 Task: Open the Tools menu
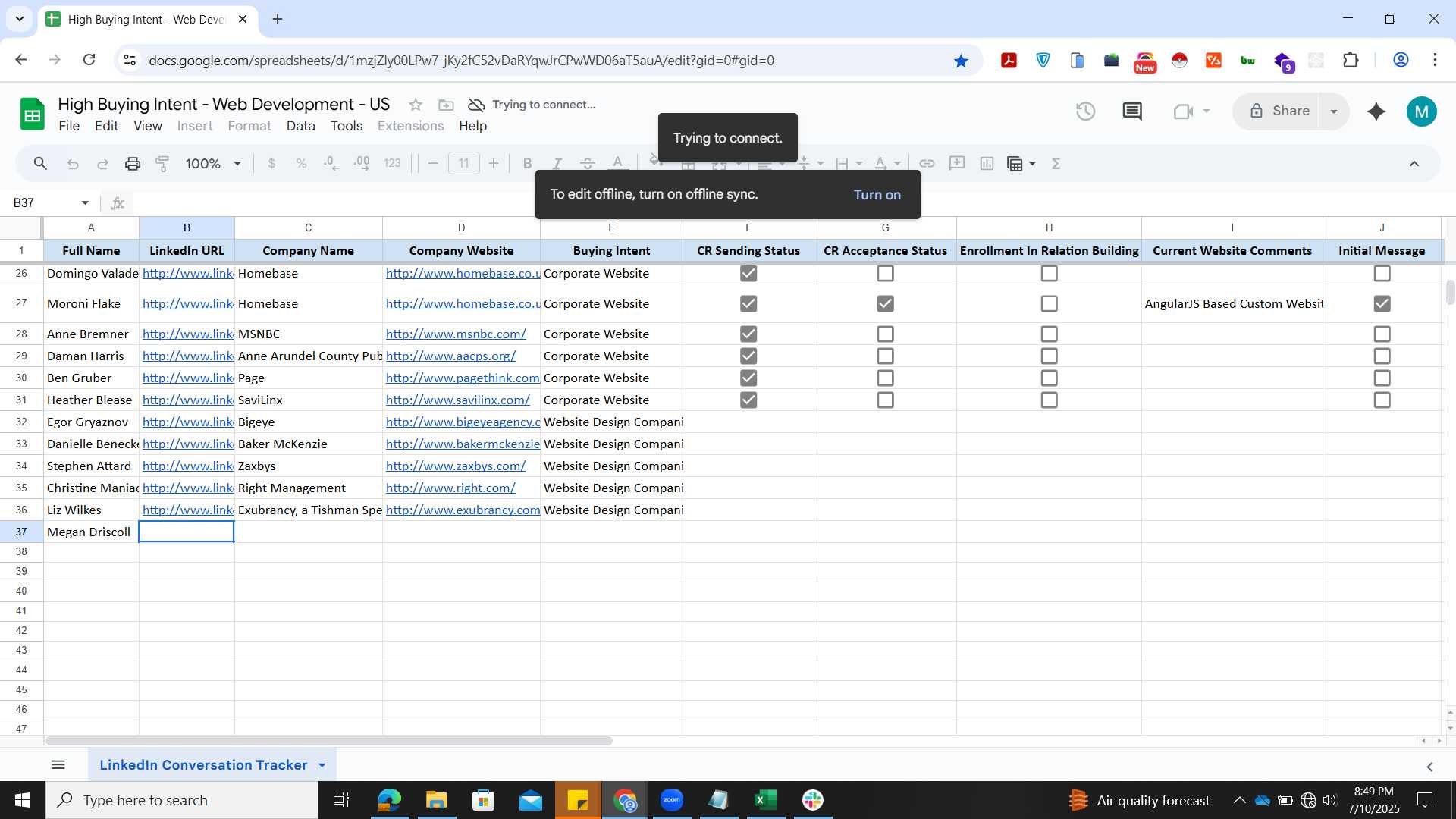coord(347,126)
